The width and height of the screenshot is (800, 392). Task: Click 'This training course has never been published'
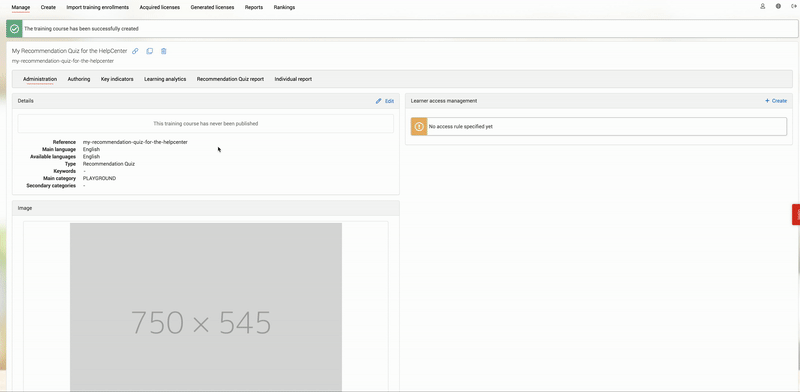[206, 124]
